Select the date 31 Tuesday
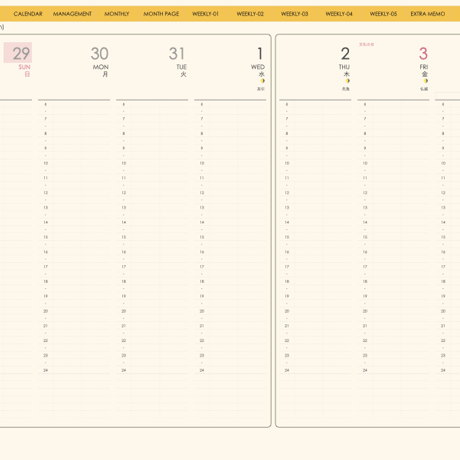Viewport: 460px width, 460px height. 177,53
